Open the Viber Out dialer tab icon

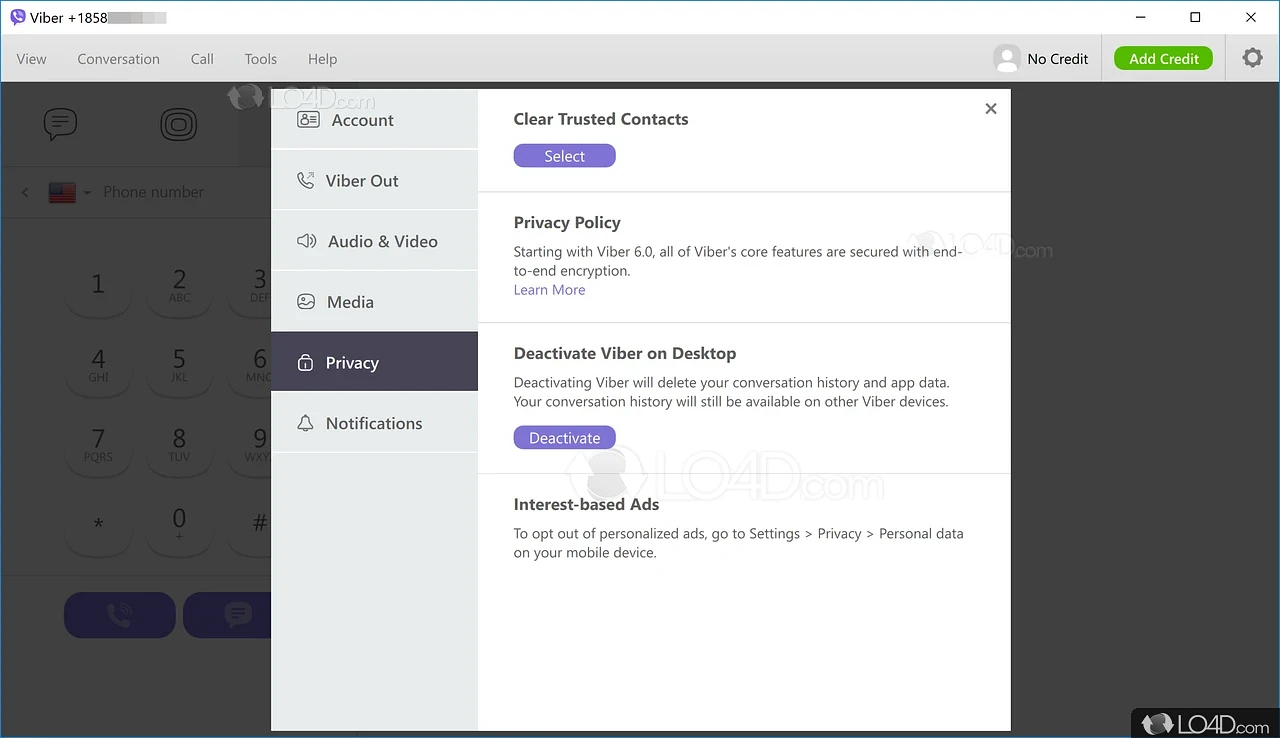(179, 124)
